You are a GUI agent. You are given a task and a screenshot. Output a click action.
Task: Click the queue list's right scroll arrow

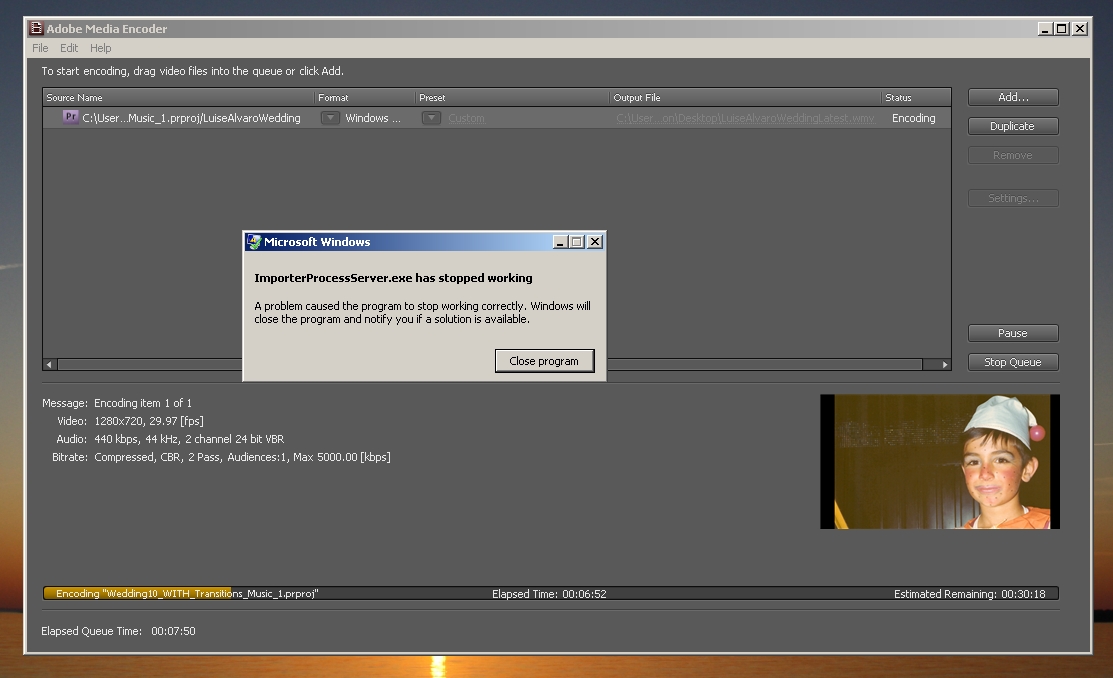pyautogui.click(x=945, y=365)
